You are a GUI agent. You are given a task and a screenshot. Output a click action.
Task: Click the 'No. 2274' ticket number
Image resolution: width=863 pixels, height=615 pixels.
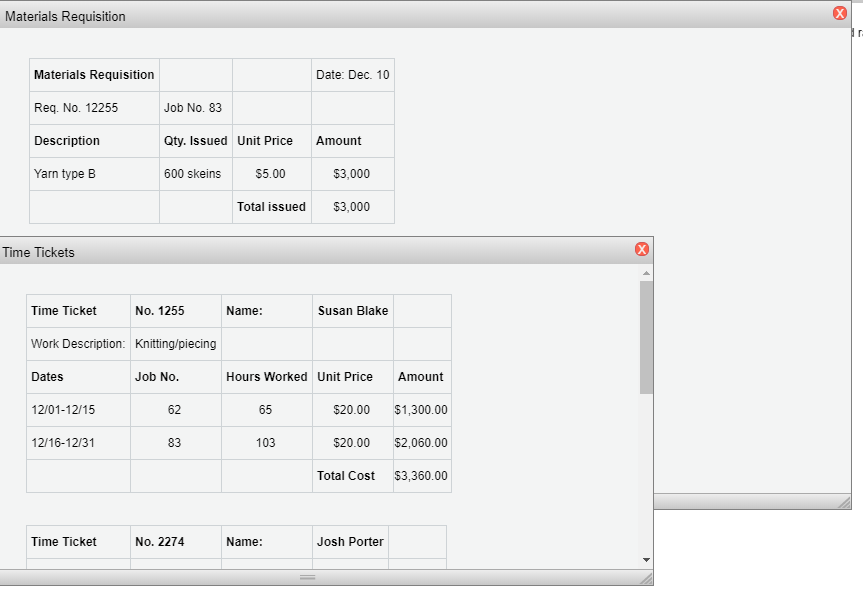coord(160,542)
